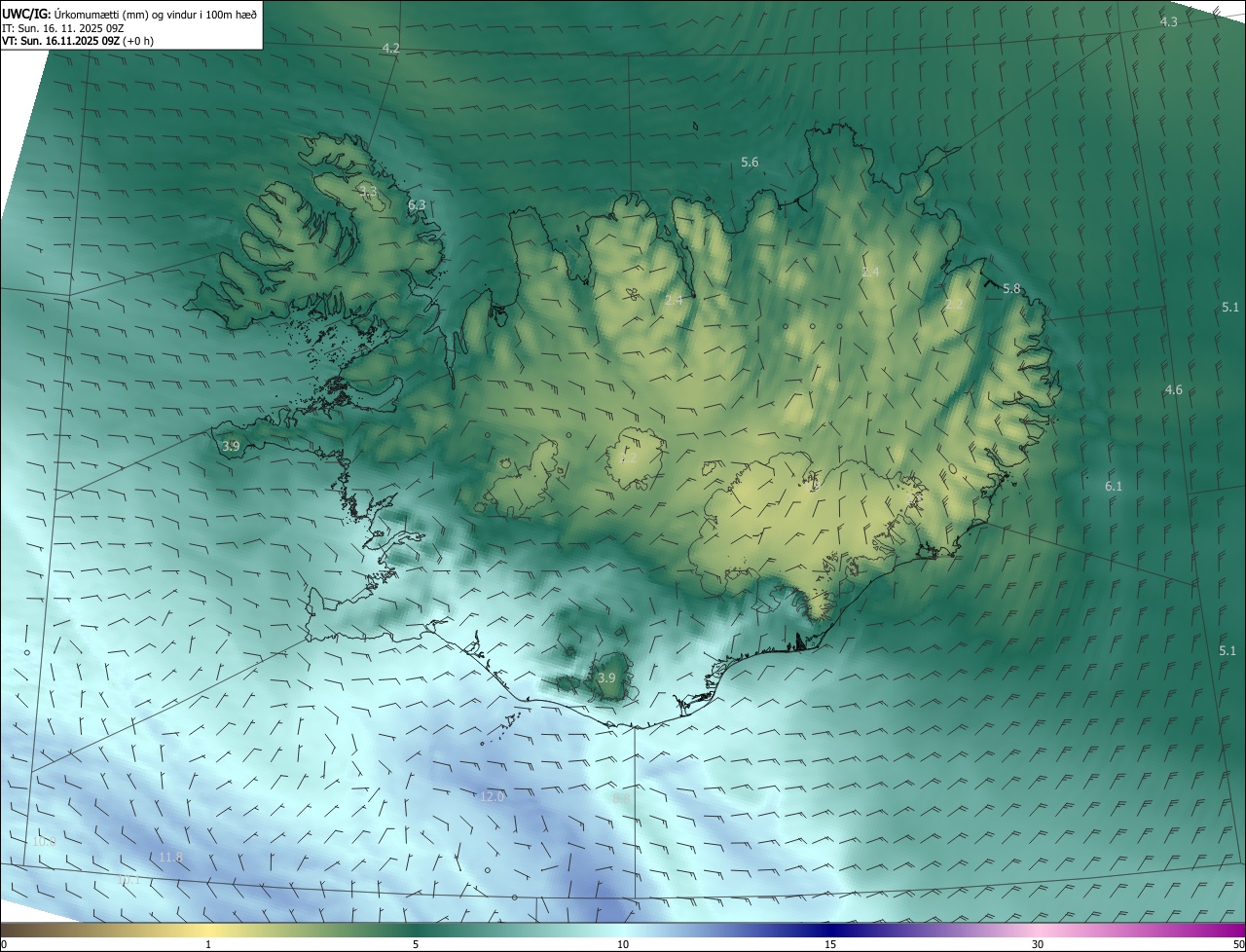Click the 'VT: Sun. 16.11.2025 09Z (+0 h)' line

pos(78,41)
